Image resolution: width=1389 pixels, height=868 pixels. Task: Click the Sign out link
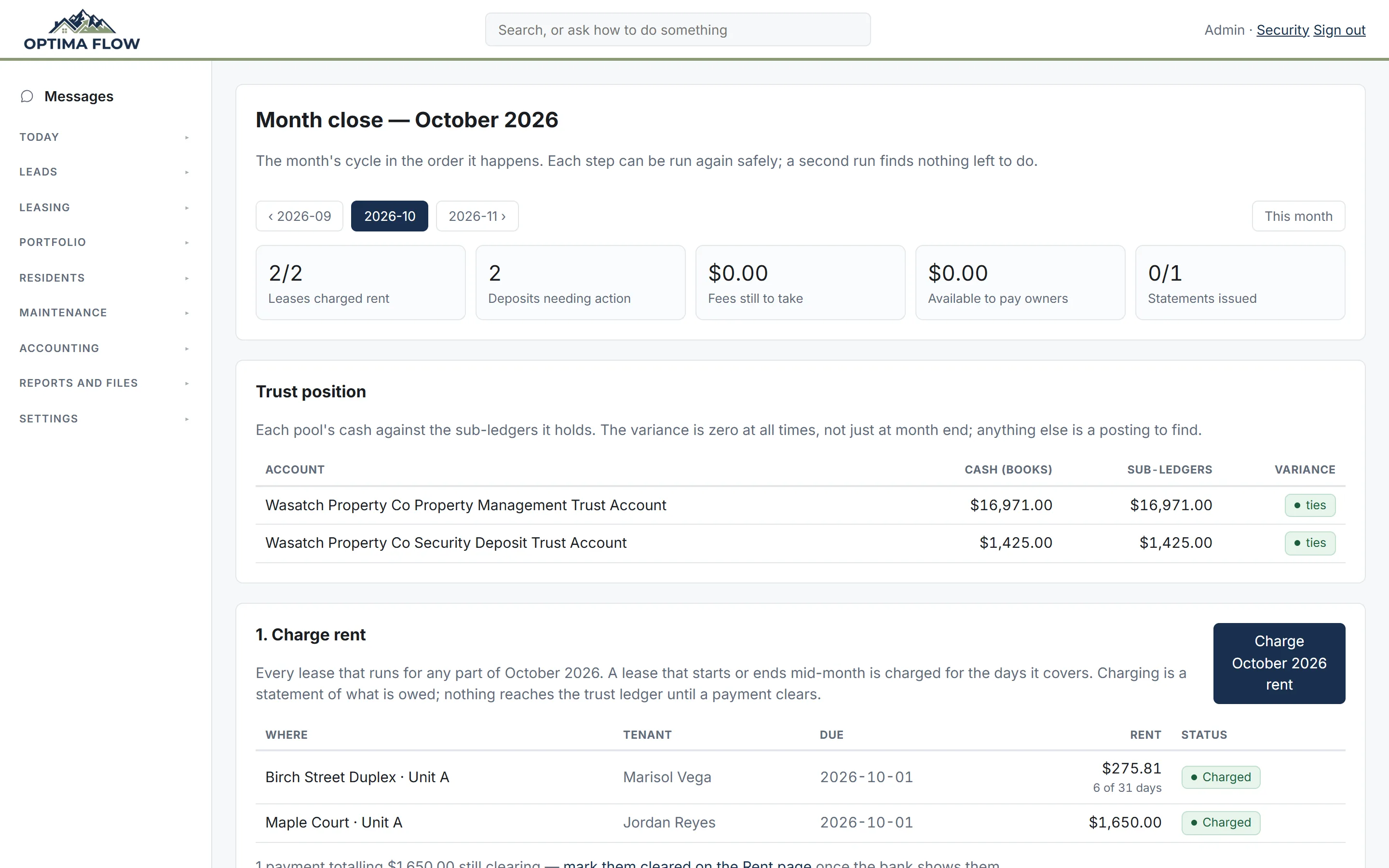click(1339, 30)
